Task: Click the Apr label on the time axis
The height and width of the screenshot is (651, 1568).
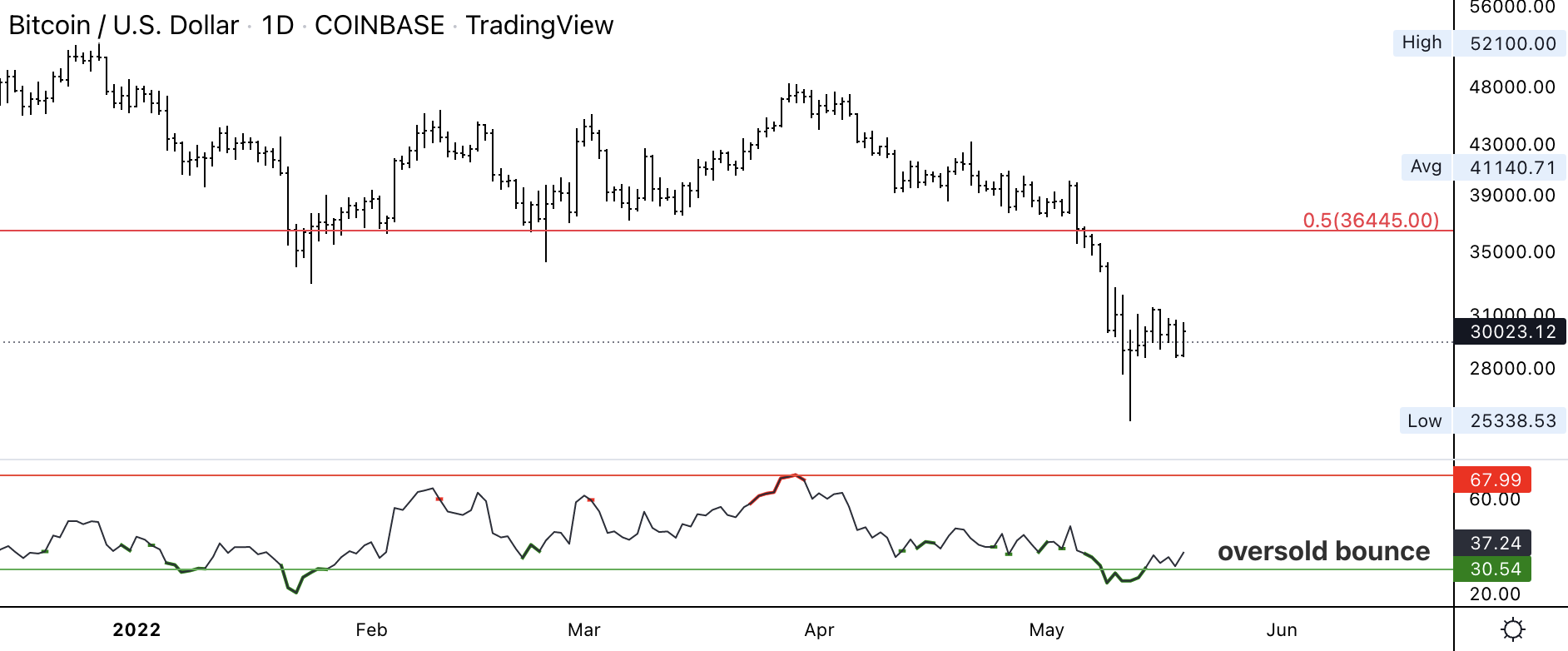Action: (x=819, y=630)
